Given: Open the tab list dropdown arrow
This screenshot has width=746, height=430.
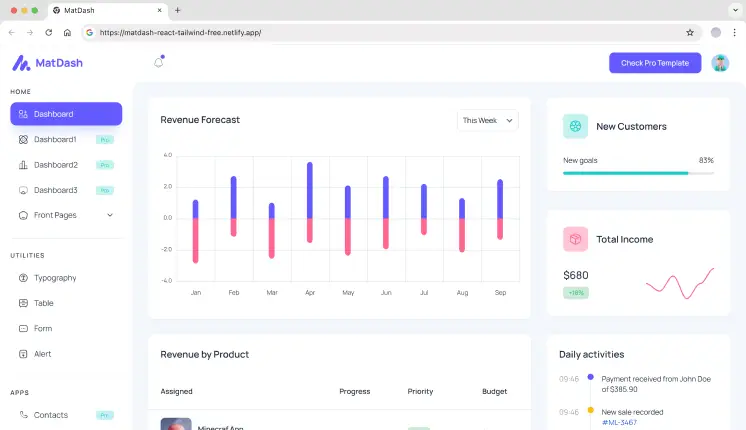Looking at the screenshot, I should 733,10.
